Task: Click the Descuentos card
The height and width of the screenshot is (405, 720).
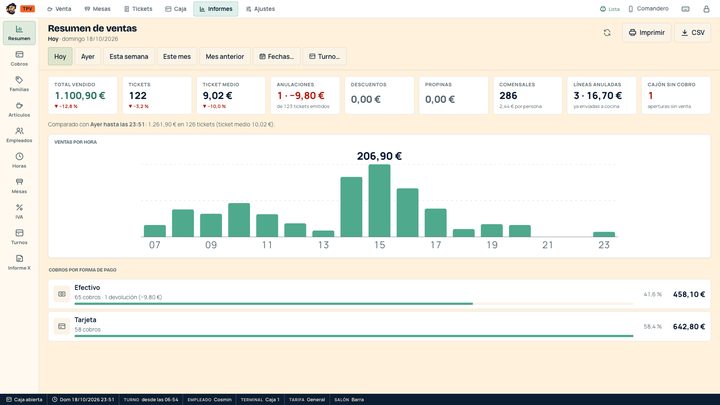Action: click(x=379, y=96)
